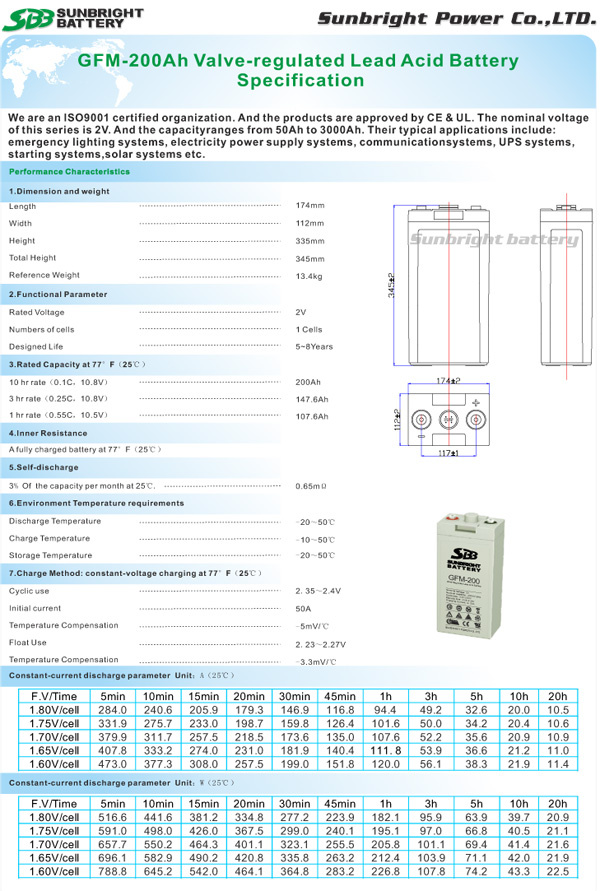Click the 5min column header in ampere table
Screen dimensions: 600x891
click(112, 696)
